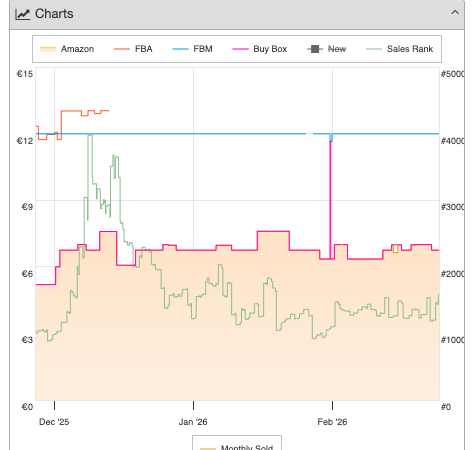Click the Charts line-graph icon
This screenshot has width=474, height=450.
coord(22,14)
